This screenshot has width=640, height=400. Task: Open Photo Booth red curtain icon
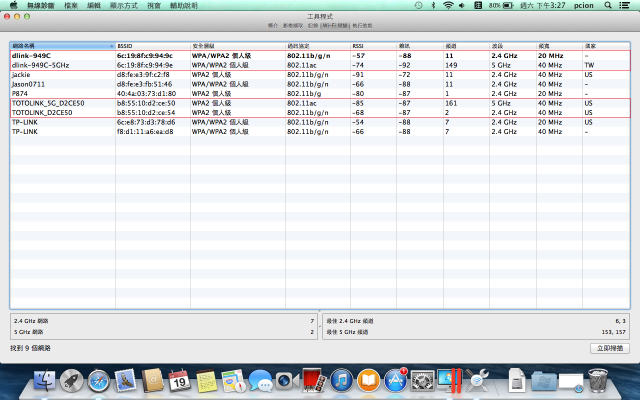pyautogui.click(x=314, y=380)
